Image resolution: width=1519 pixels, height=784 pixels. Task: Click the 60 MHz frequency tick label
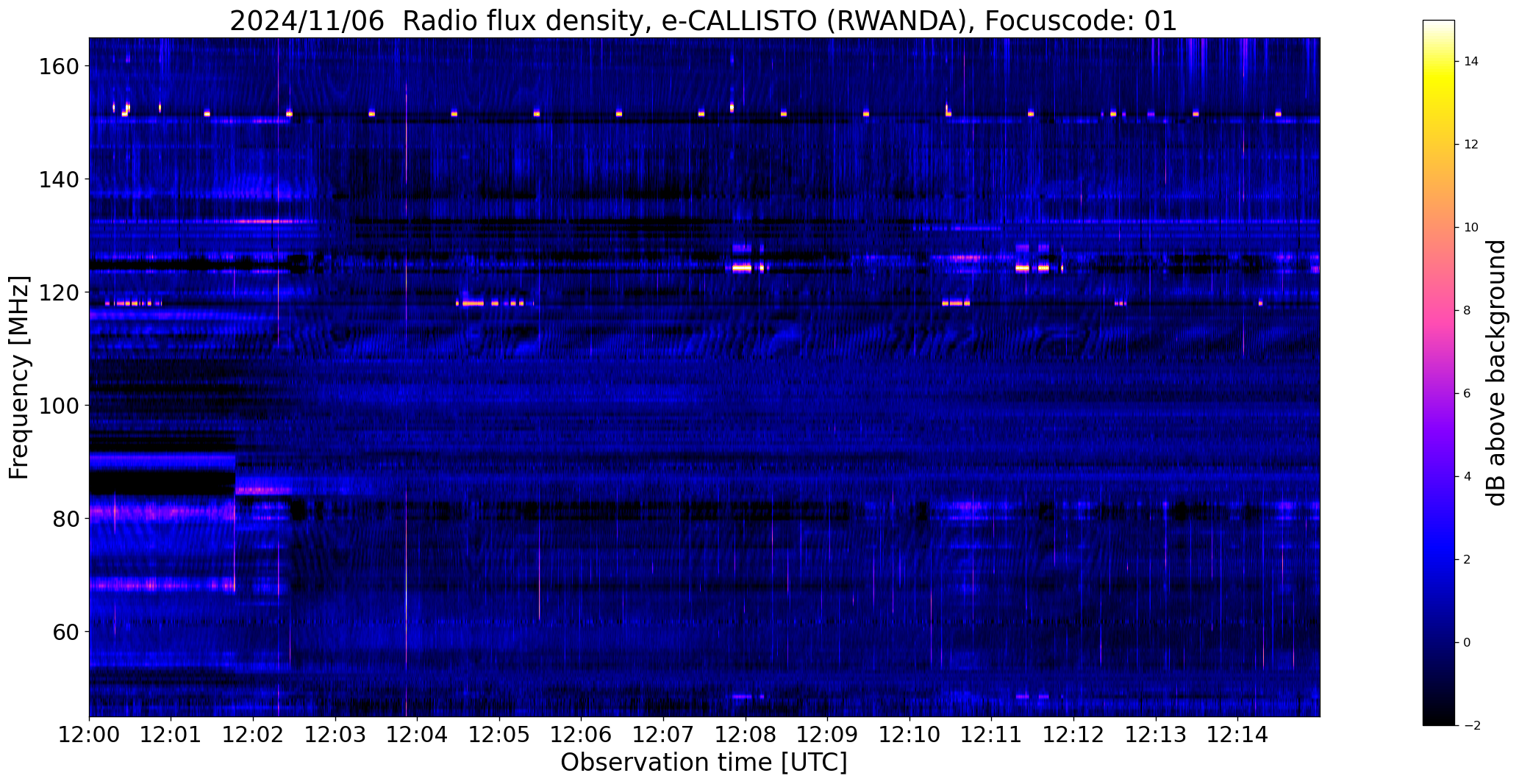[x=64, y=632]
